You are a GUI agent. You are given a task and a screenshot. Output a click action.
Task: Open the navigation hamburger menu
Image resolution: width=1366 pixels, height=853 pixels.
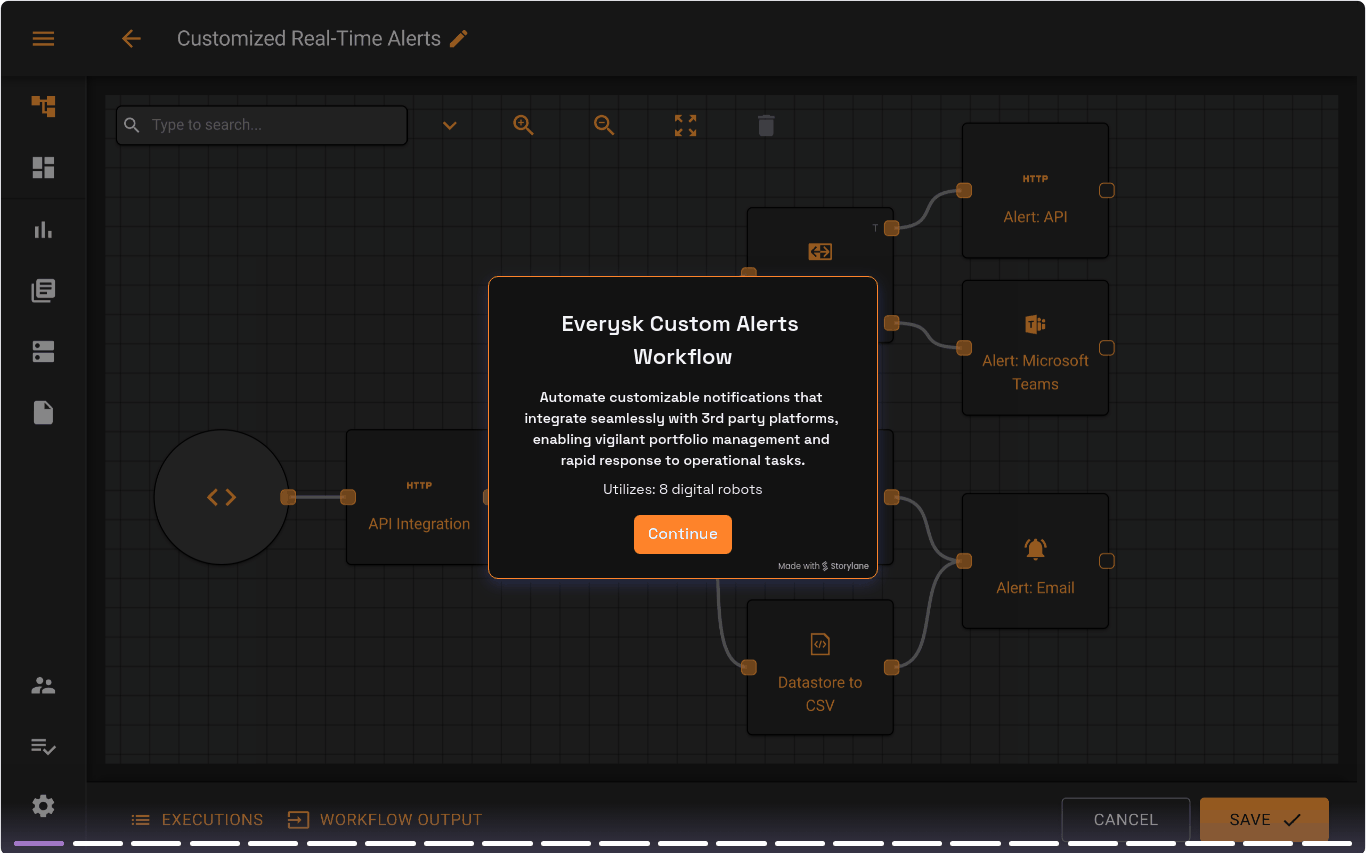coord(43,38)
